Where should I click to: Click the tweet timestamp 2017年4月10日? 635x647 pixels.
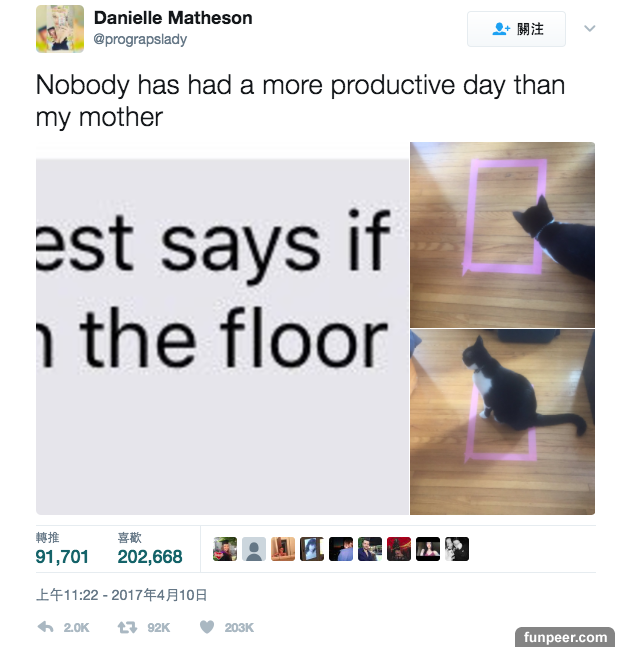[121, 595]
